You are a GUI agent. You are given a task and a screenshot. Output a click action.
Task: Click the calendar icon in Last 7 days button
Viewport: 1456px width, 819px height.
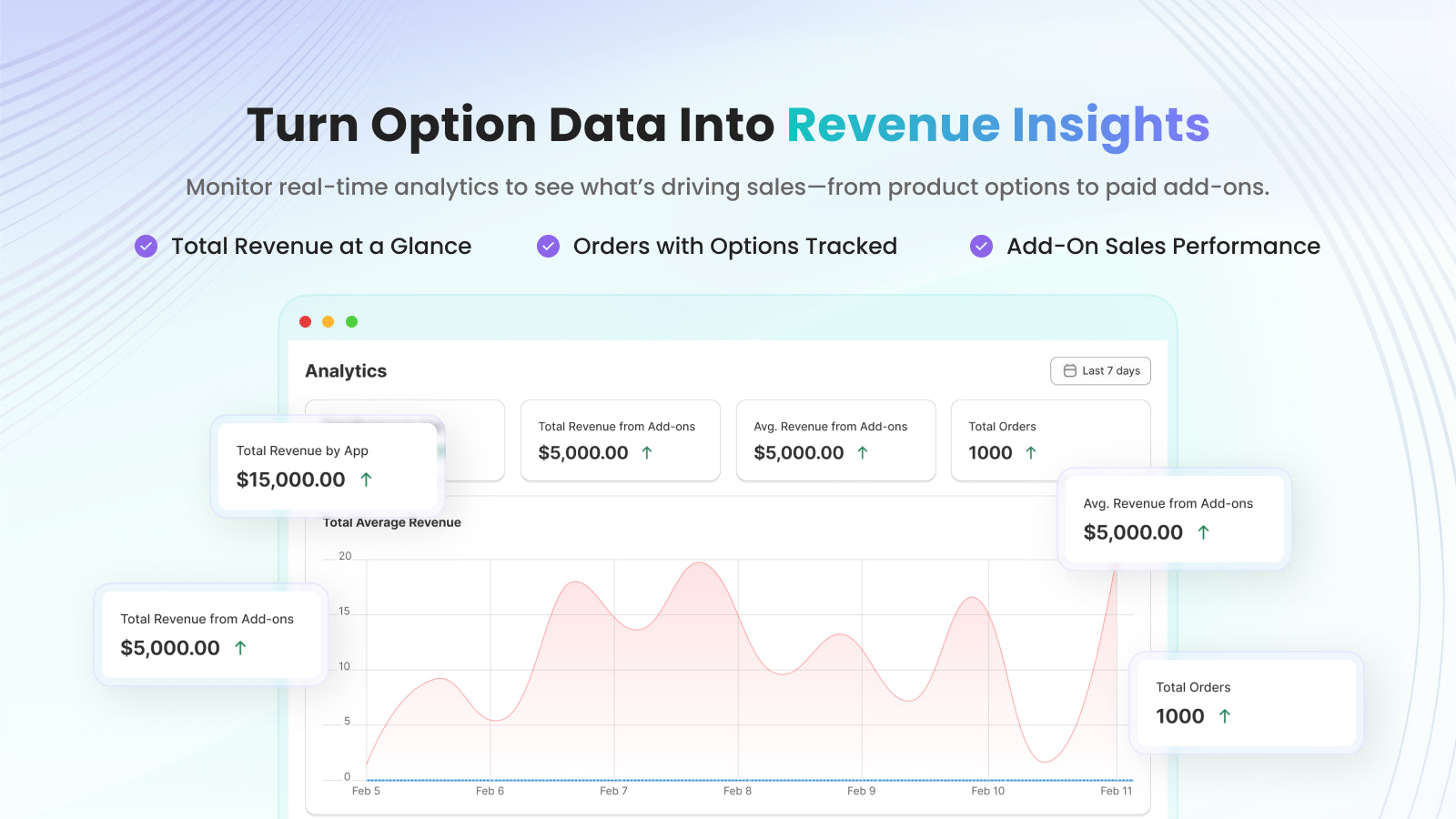[x=1070, y=370]
